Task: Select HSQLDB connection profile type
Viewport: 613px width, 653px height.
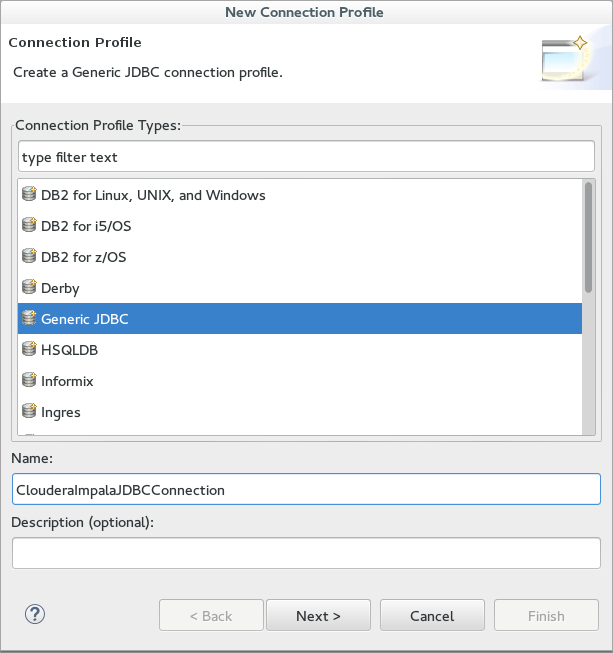Action: click(x=300, y=350)
